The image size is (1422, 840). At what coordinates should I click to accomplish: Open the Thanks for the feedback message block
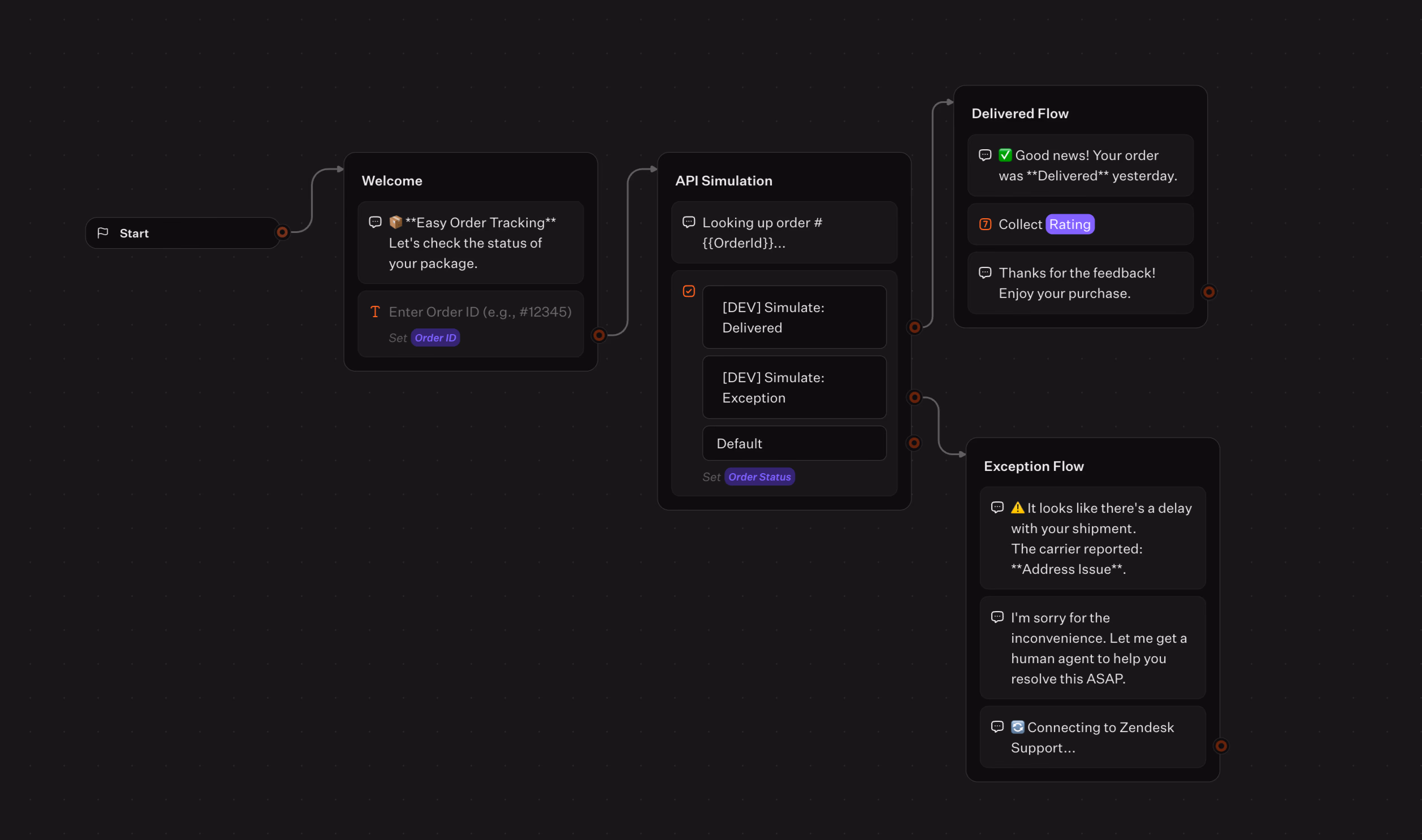pyautogui.click(x=1080, y=283)
